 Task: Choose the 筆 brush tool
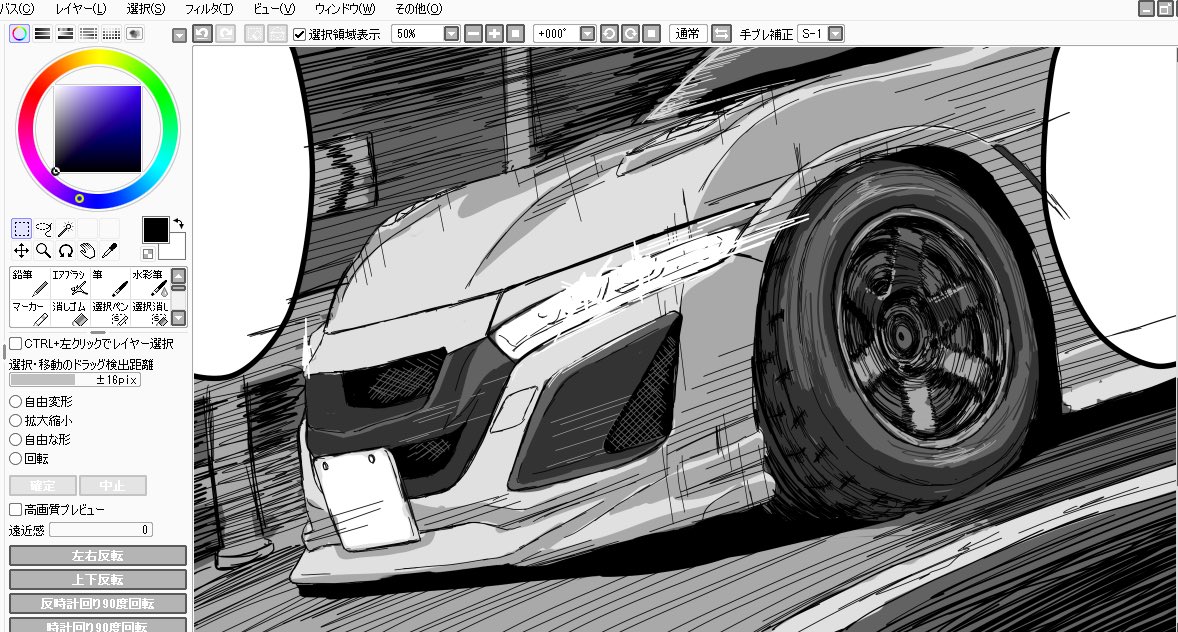[x=110, y=283]
